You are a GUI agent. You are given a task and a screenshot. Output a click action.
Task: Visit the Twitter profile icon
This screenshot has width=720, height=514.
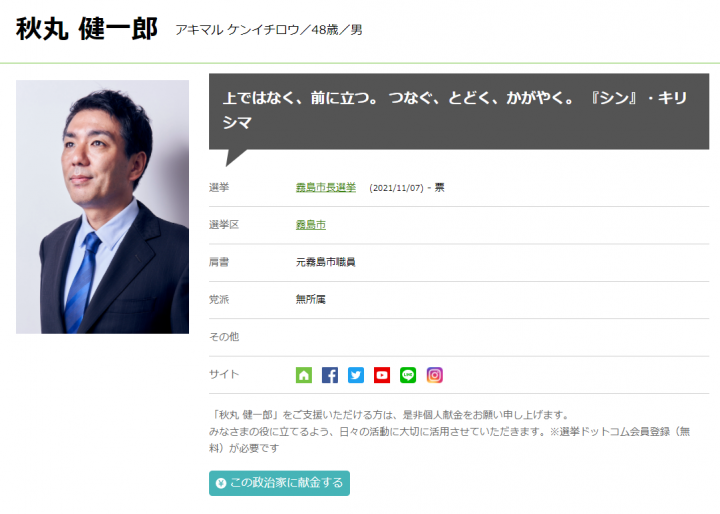pyautogui.click(x=356, y=375)
